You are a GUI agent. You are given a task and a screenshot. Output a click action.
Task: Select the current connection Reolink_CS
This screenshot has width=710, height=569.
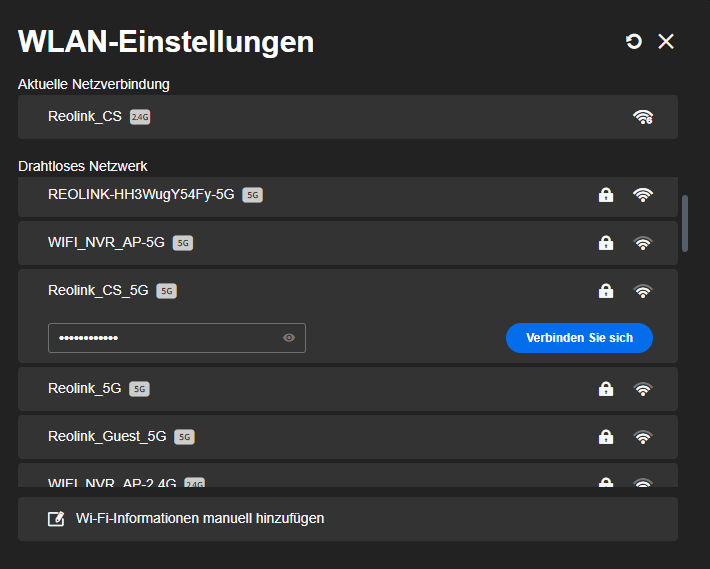point(348,117)
